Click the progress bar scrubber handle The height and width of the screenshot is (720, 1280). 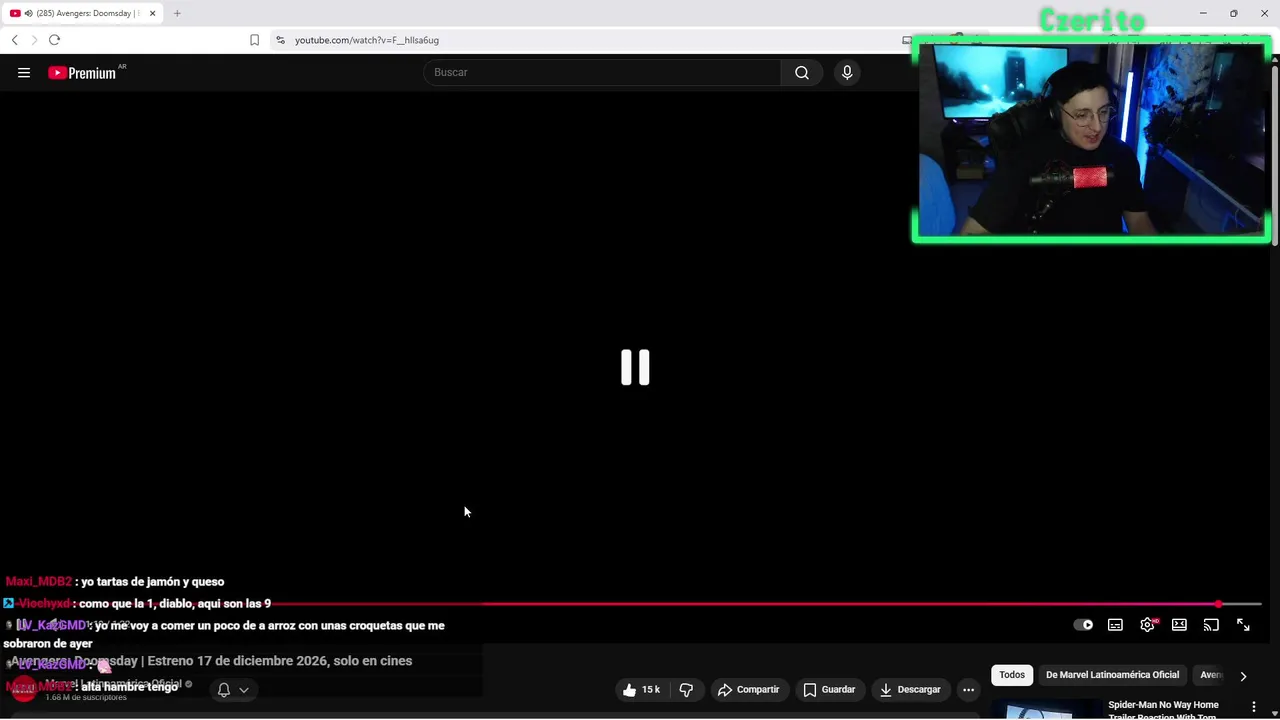[1219, 604]
